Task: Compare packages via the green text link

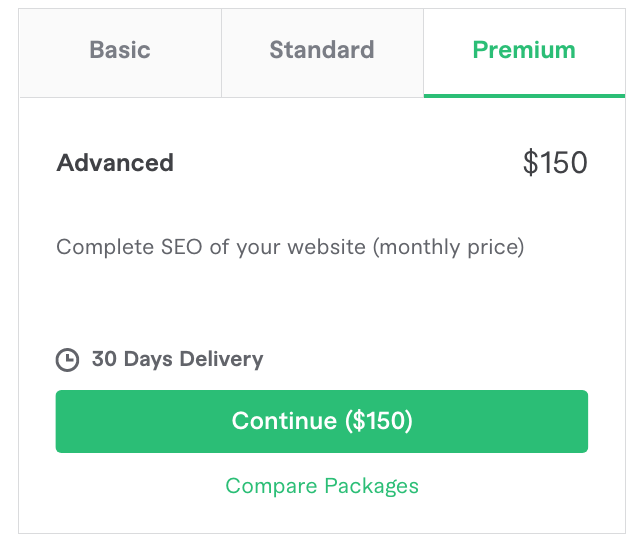Action: (x=322, y=486)
